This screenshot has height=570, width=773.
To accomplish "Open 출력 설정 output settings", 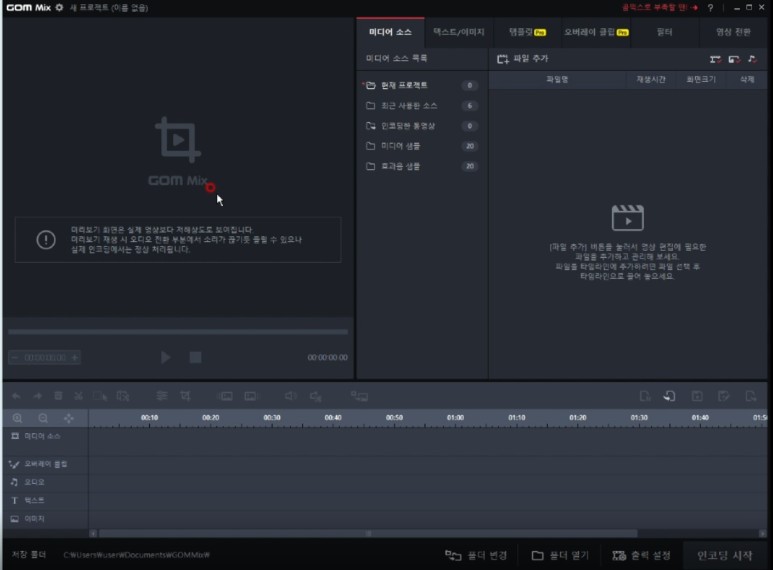I will 641,556.
